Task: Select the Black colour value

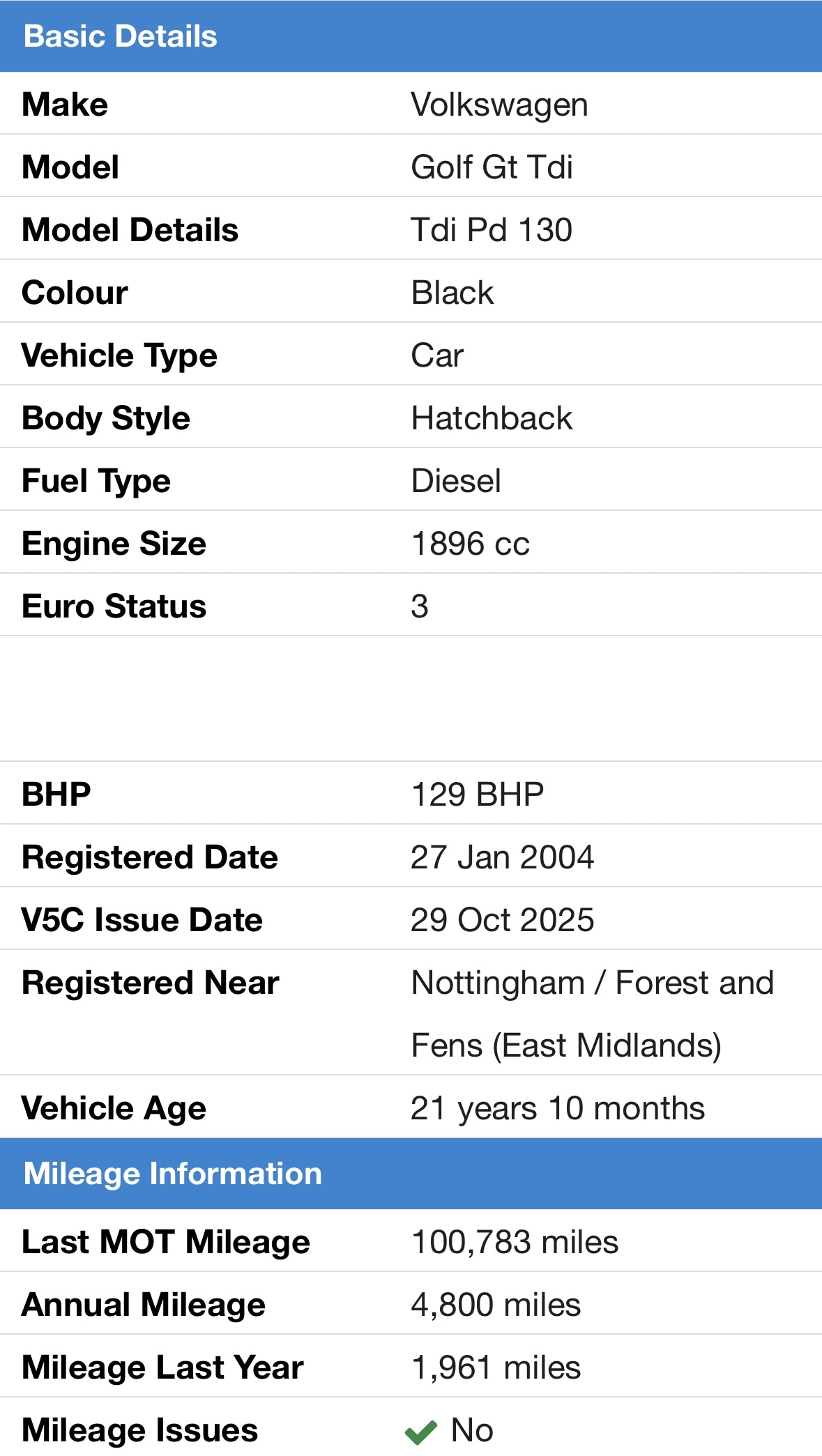Action: [x=452, y=293]
